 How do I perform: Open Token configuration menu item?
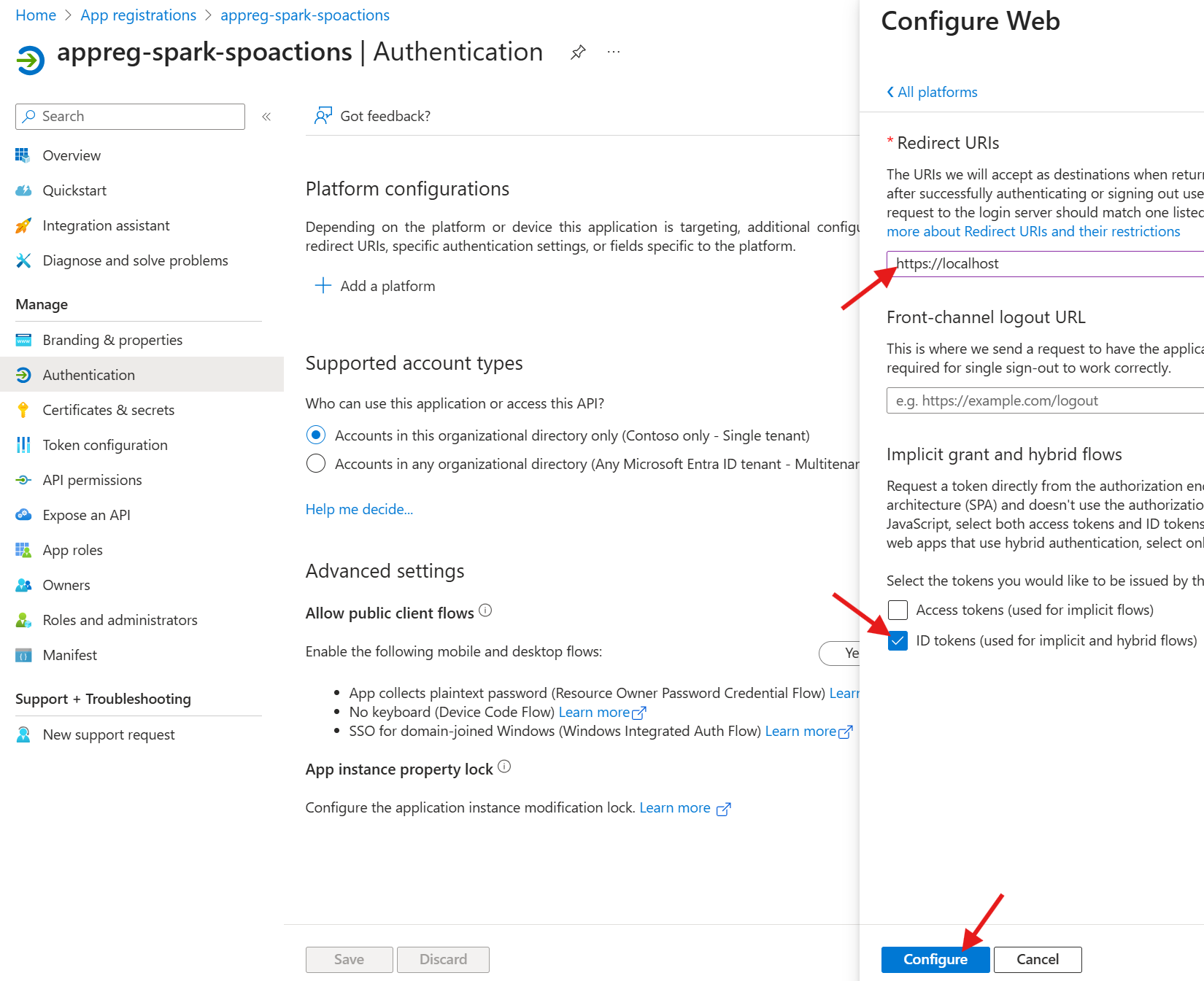(105, 445)
